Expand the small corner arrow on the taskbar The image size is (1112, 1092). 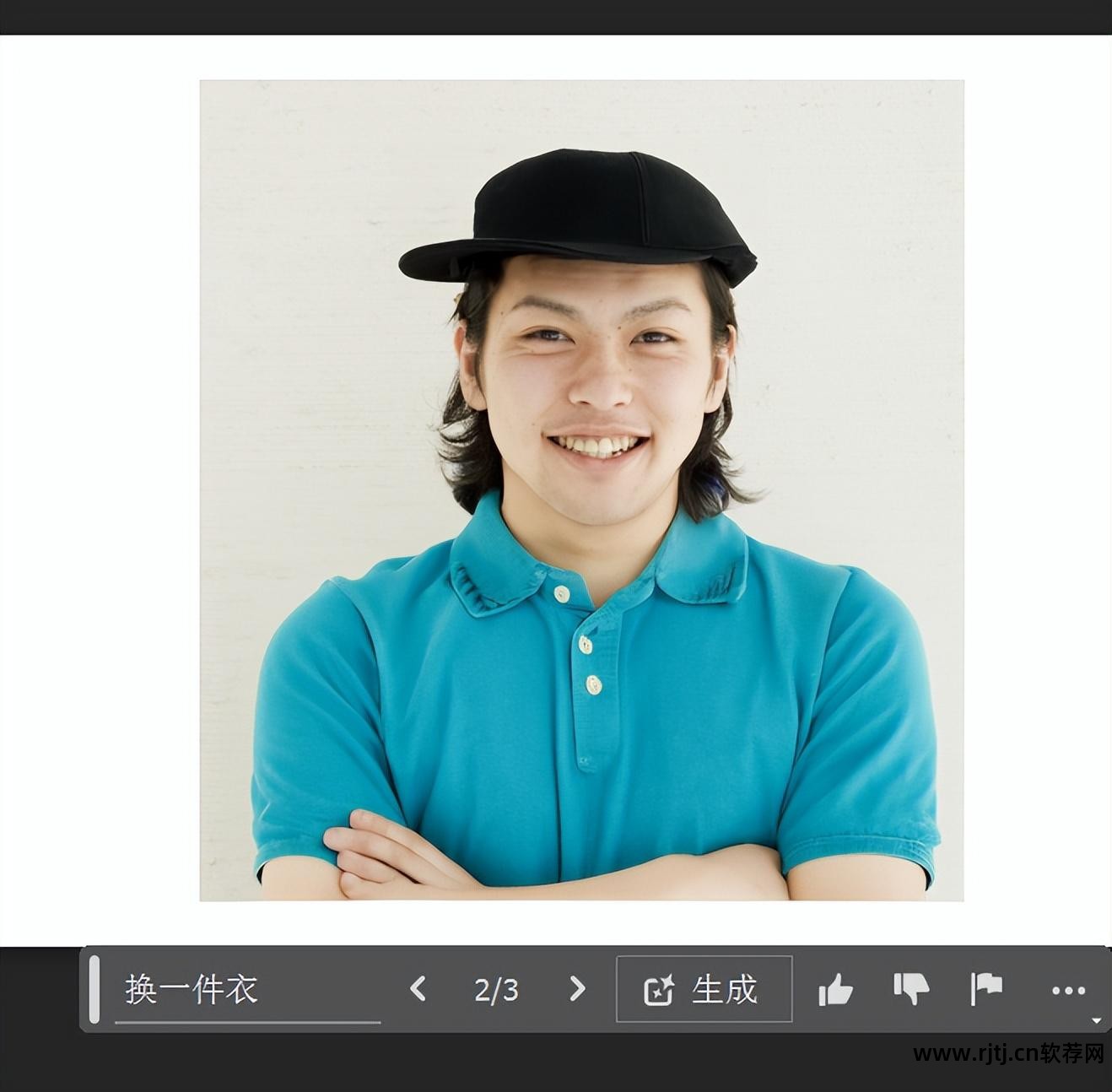pos(1097,1020)
